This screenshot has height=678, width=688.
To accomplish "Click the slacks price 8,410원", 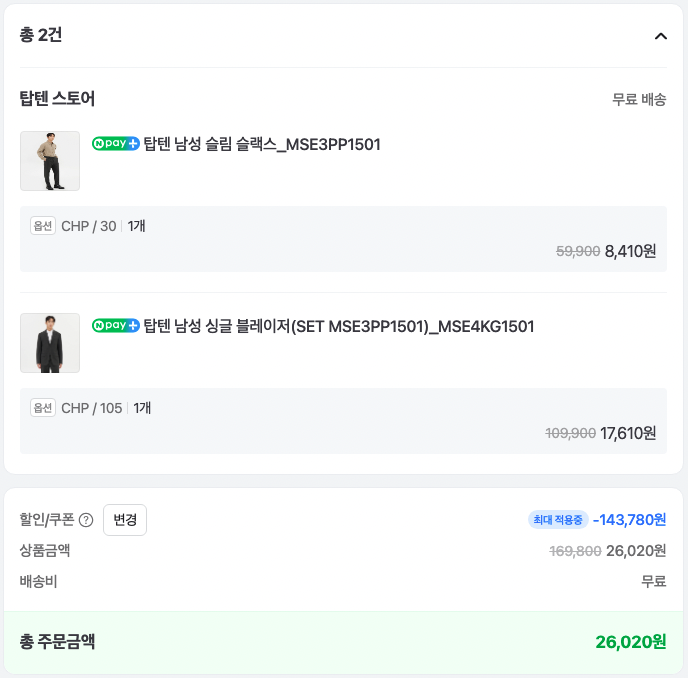I will (630, 251).
